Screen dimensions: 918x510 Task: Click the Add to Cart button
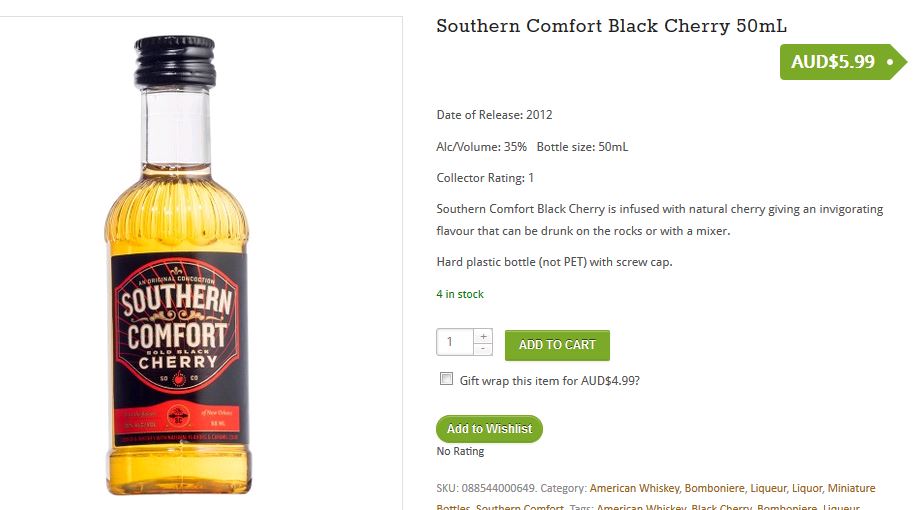(557, 345)
